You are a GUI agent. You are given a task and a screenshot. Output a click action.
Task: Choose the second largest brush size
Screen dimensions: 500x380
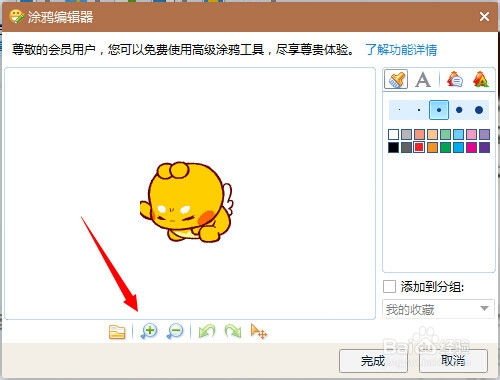point(459,110)
